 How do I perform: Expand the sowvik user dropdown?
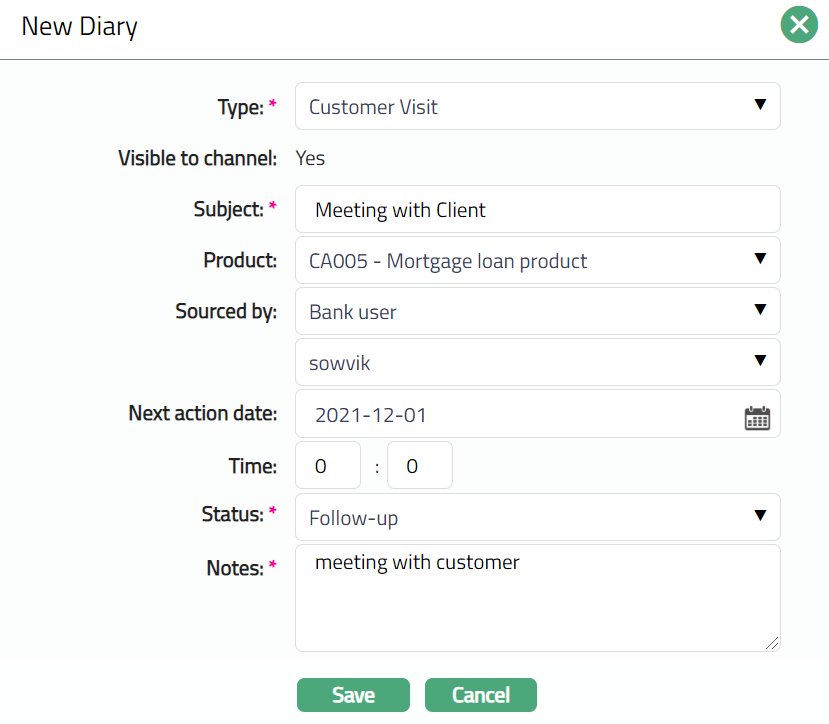coord(537,363)
